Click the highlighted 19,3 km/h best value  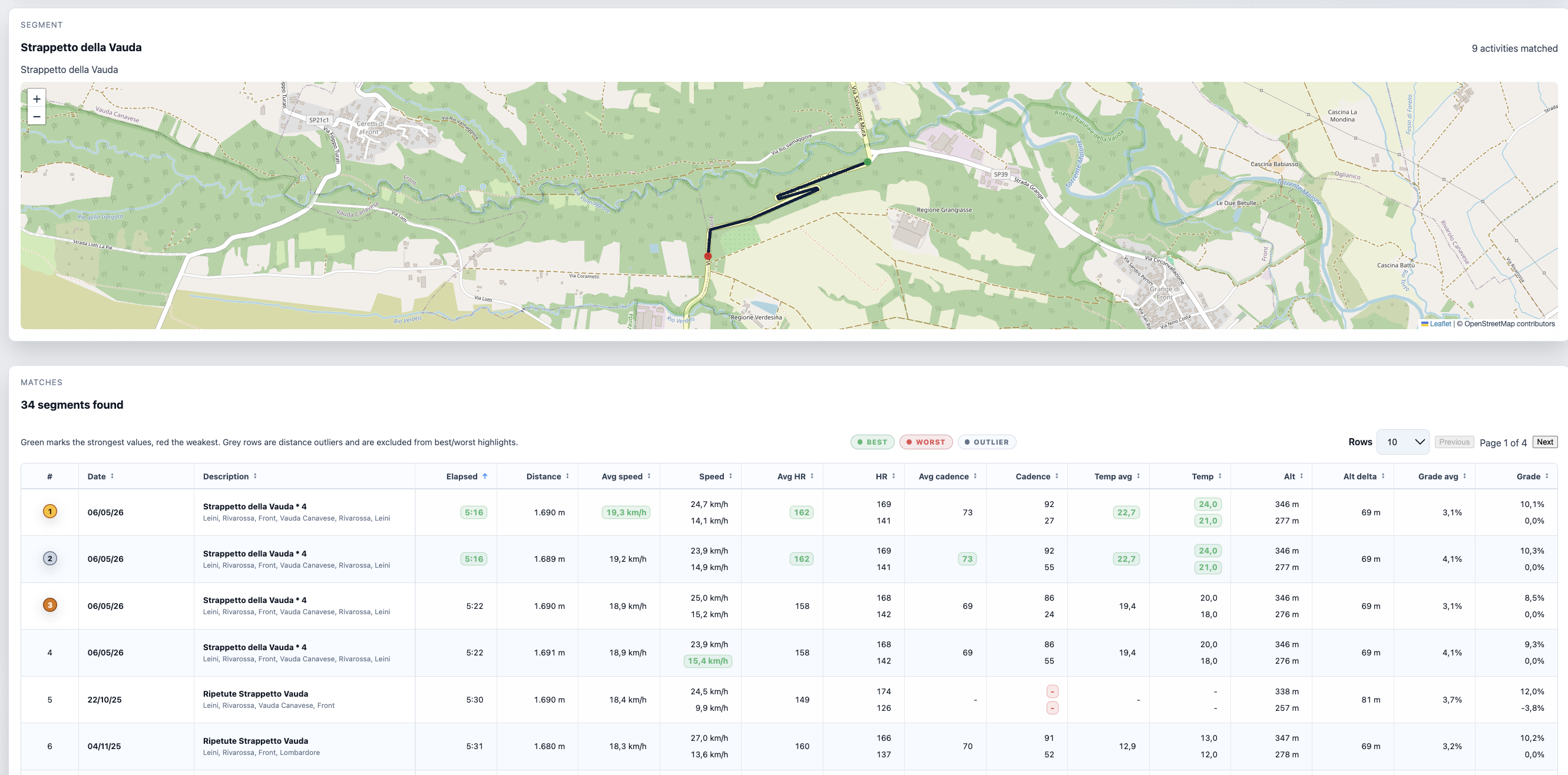[x=626, y=512]
